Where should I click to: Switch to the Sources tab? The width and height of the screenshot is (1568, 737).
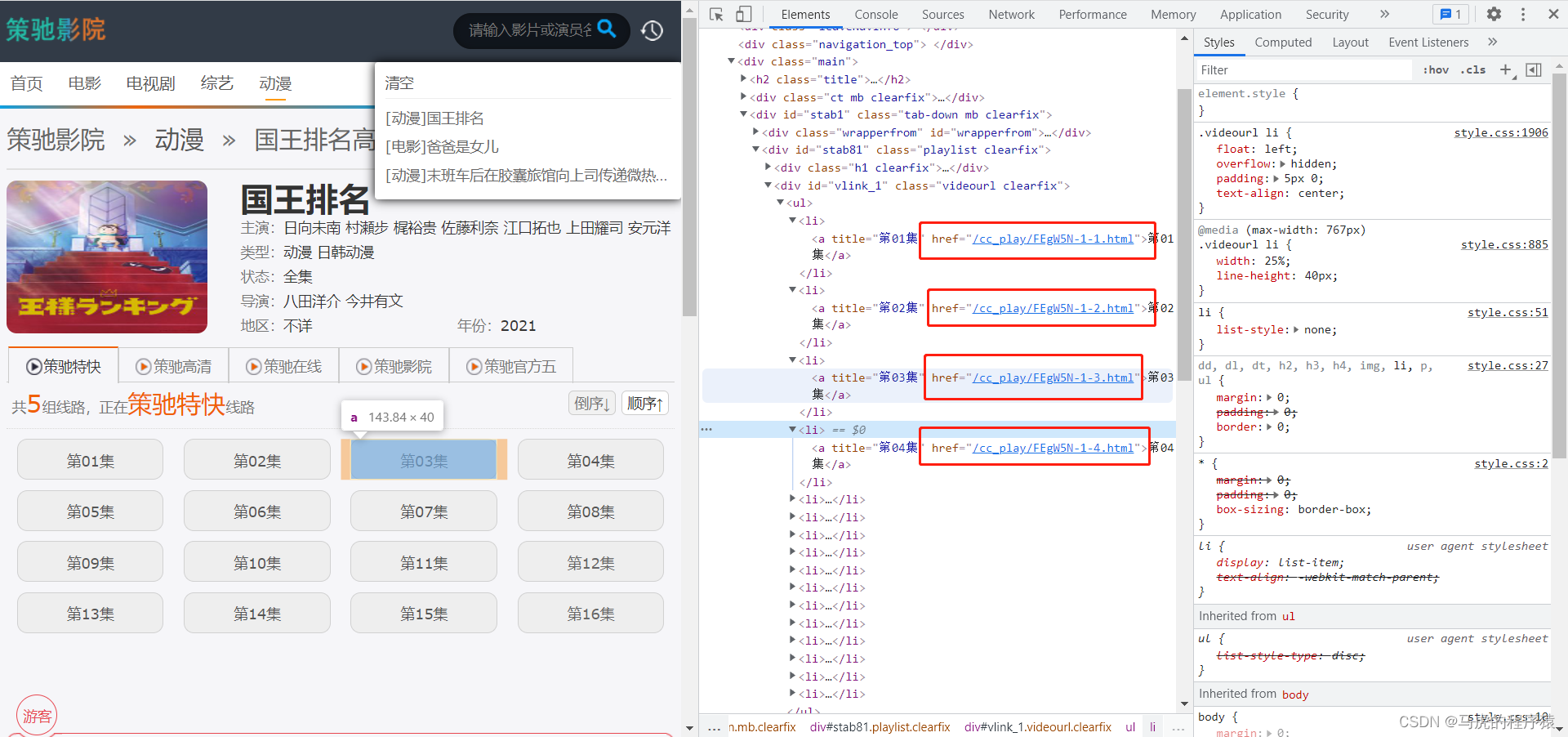pyautogui.click(x=943, y=14)
